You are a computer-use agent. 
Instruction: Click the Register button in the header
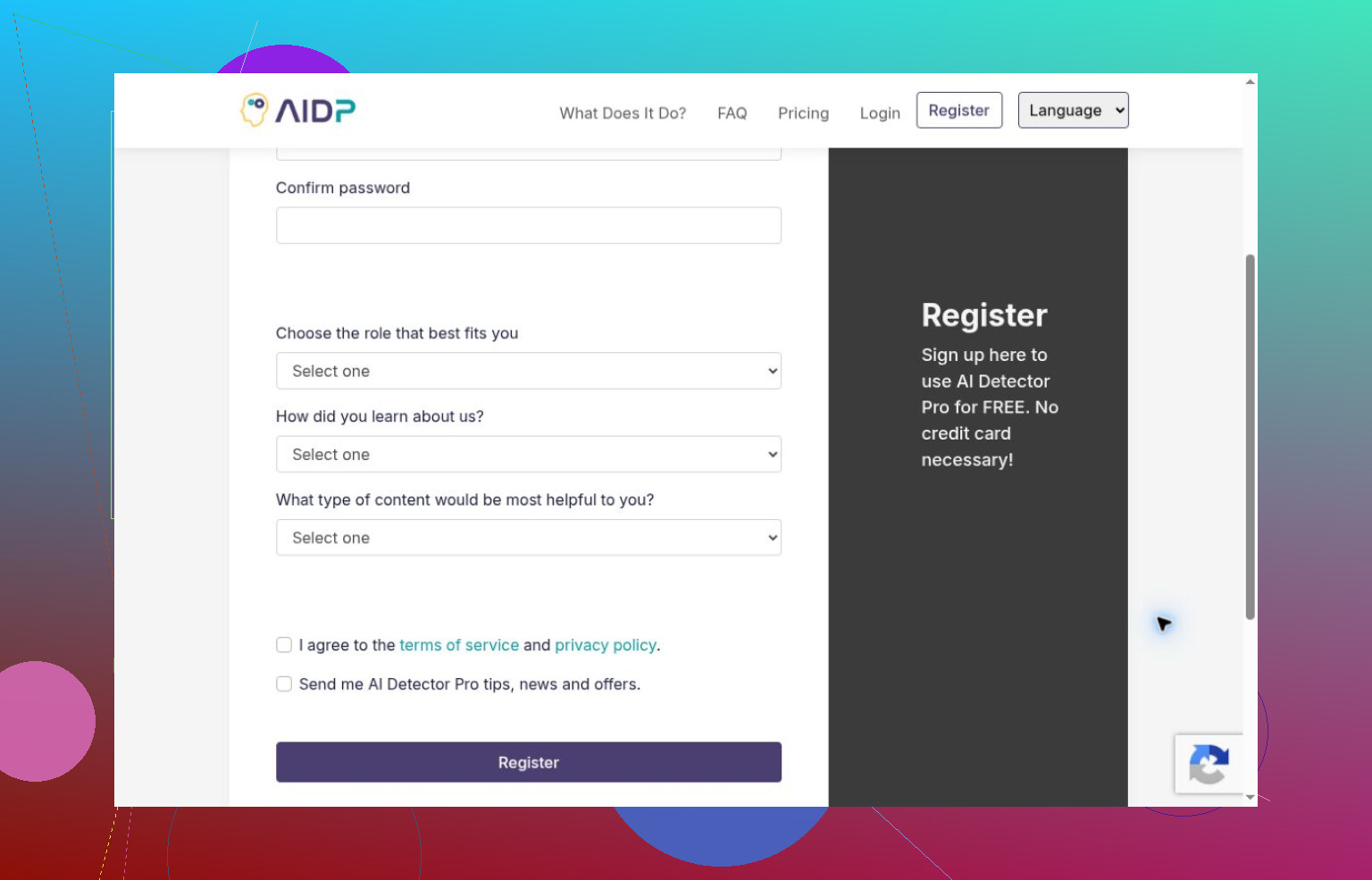959,110
